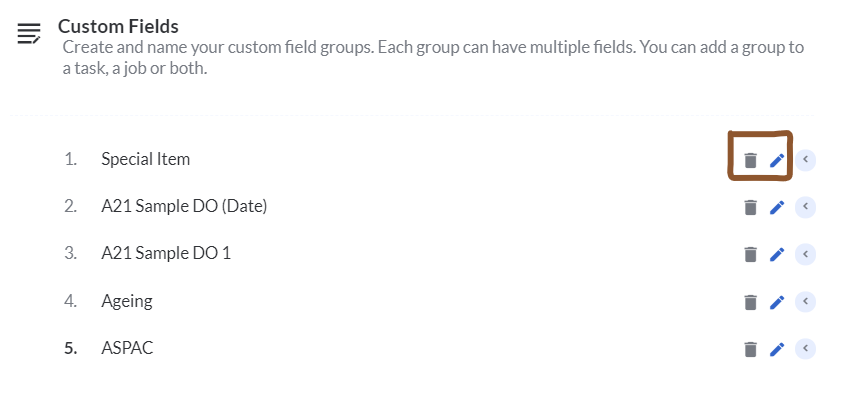Edit the A21 Sample DO (Date) group
This screenshot has width=853, height=417.
pos(777,207)
